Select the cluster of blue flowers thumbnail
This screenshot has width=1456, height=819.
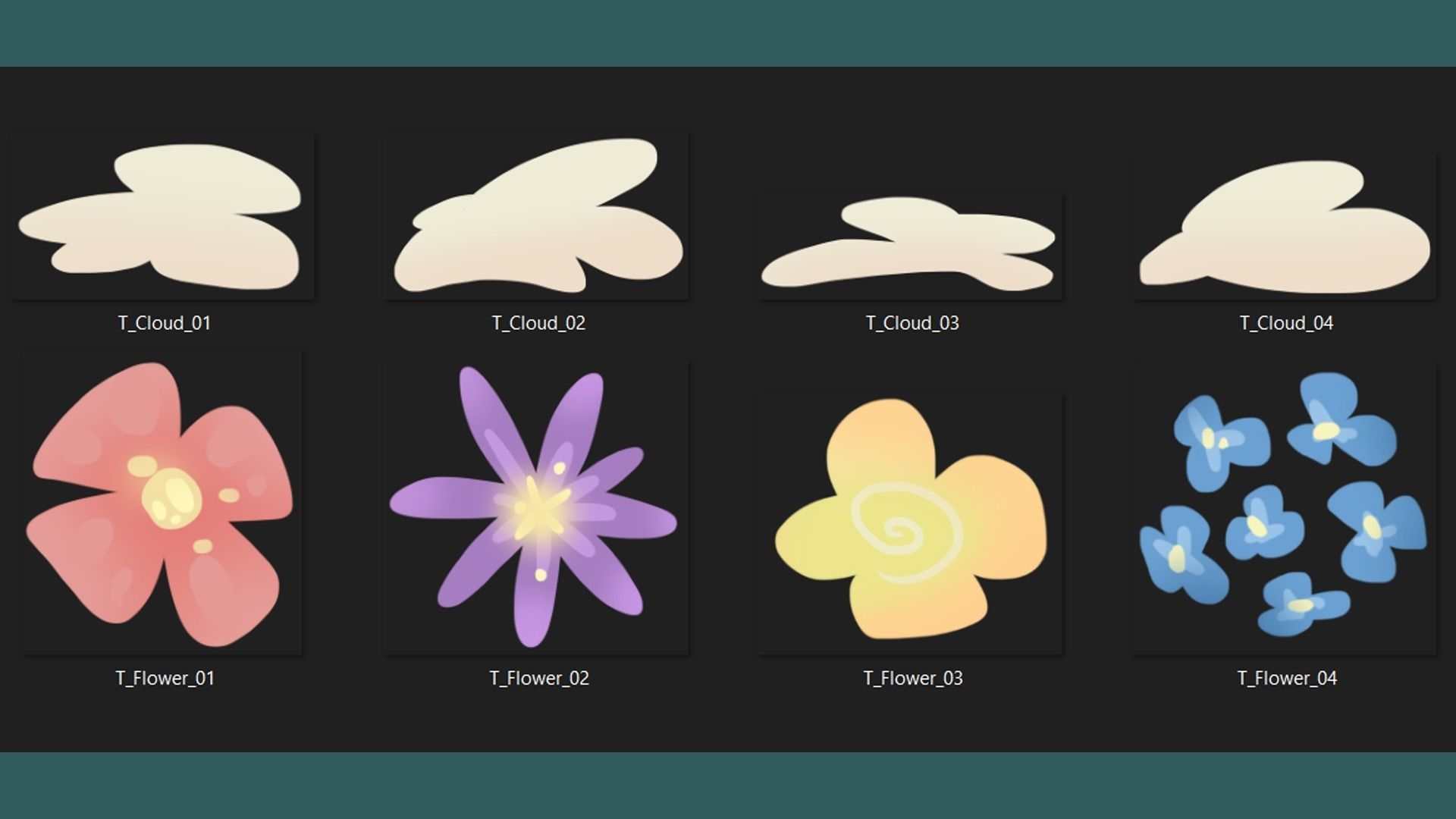pos(1284,508)
